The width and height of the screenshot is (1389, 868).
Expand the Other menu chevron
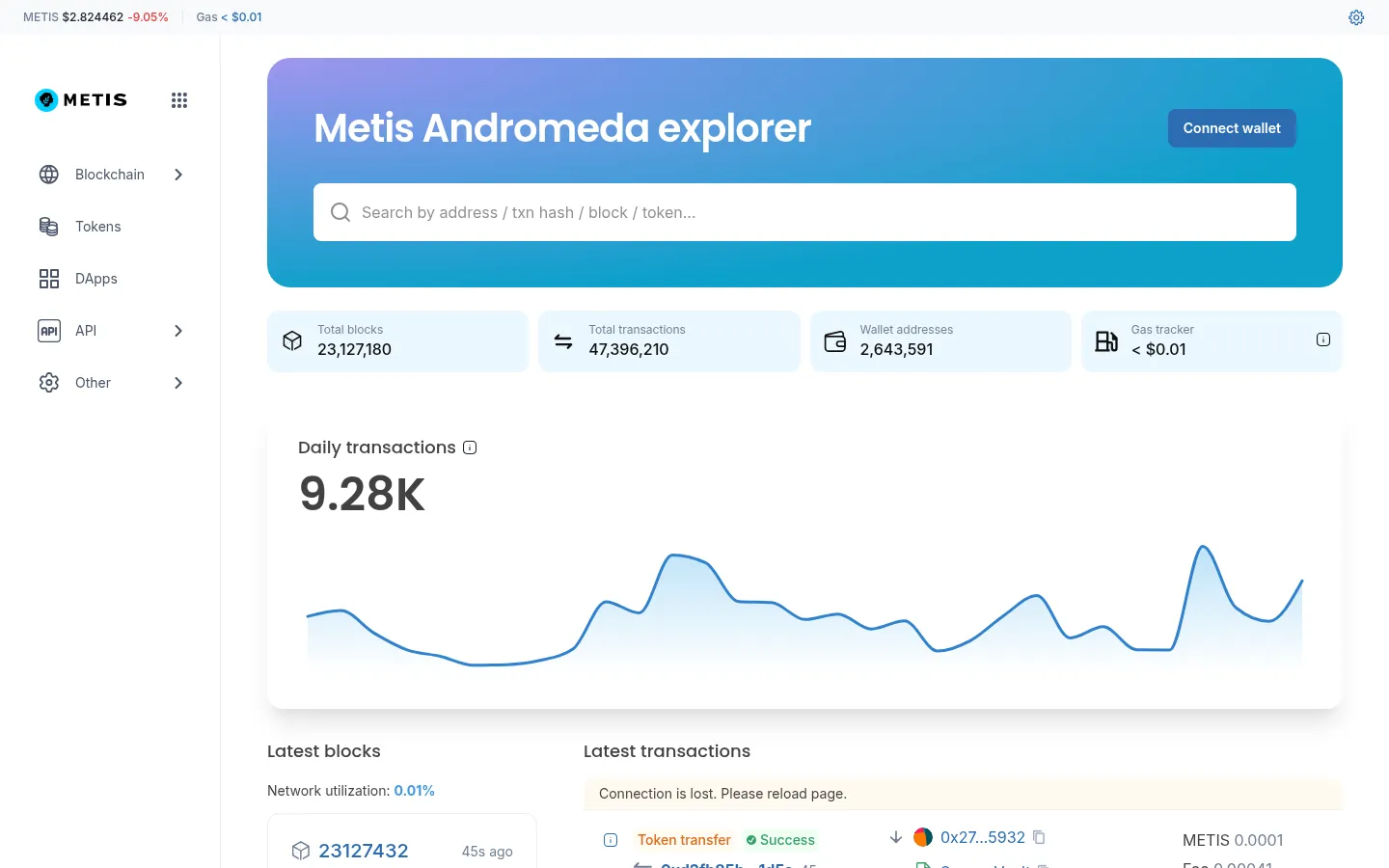point(178,383)
